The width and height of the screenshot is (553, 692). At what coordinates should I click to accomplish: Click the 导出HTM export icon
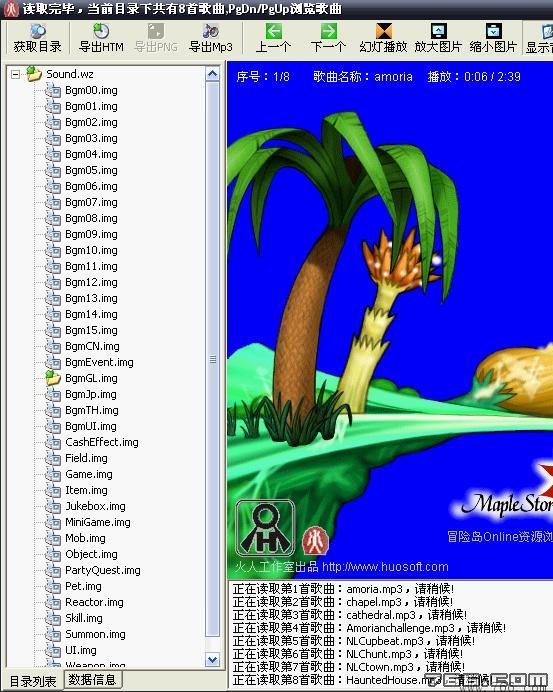tap(101, 38)
